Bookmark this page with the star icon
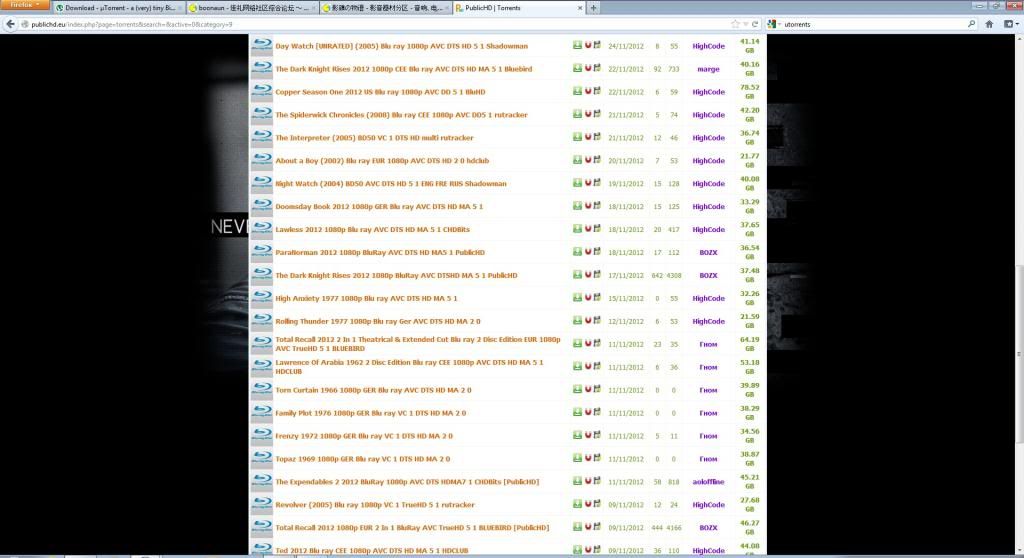1024x558 pixels. tap(737, 24)
